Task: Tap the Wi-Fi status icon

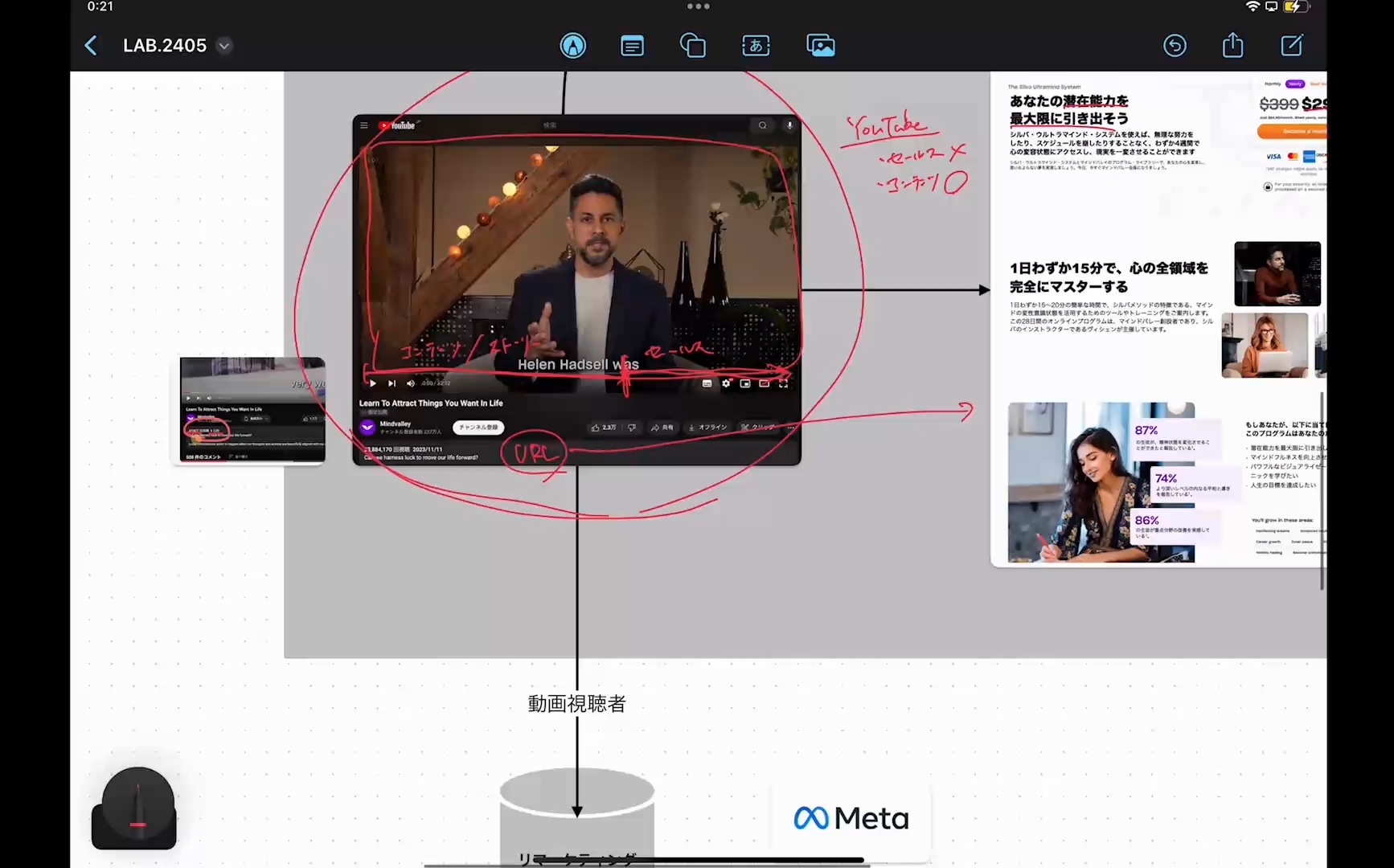Action: 1253,6
